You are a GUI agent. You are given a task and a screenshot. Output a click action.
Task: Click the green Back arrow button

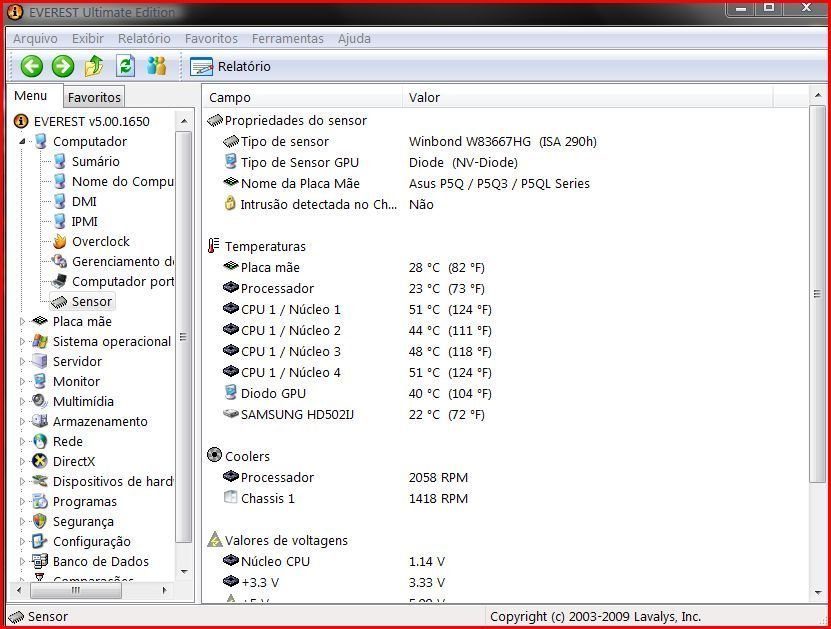(x=31, y=66)
